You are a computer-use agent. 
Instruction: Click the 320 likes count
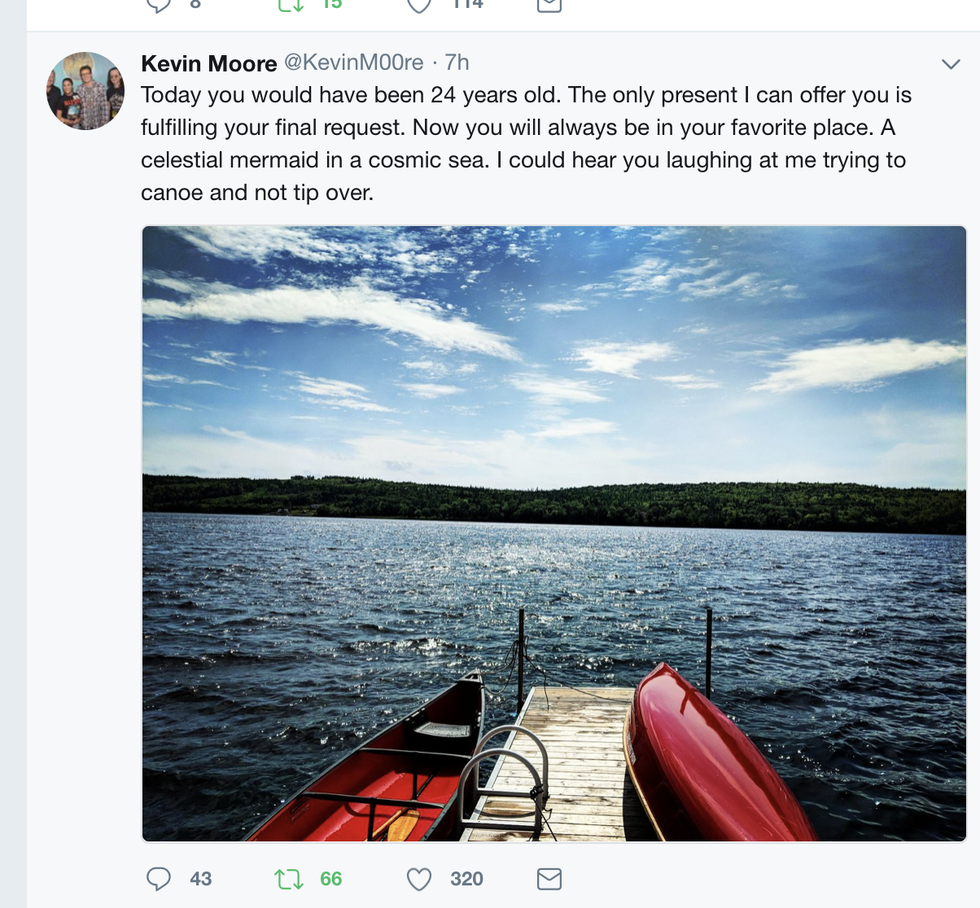(x=466, y=879)
